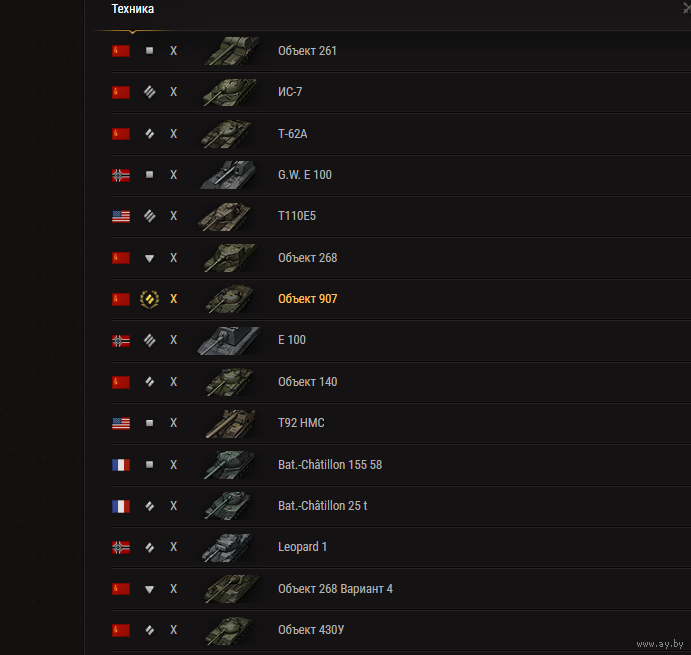Click the G.W. E 100 vehicle image

[228, 175]
